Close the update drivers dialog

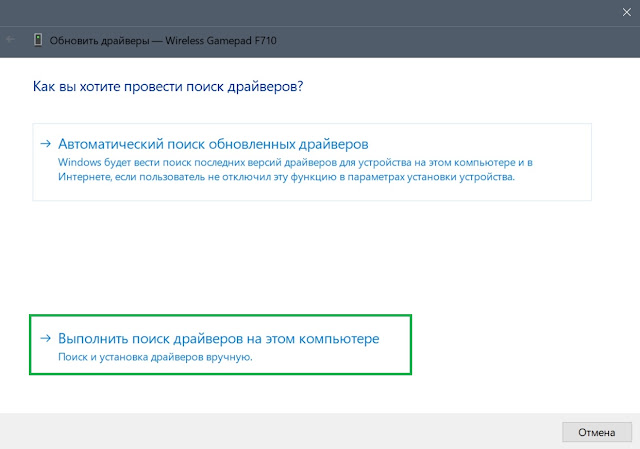click(627, 12)
